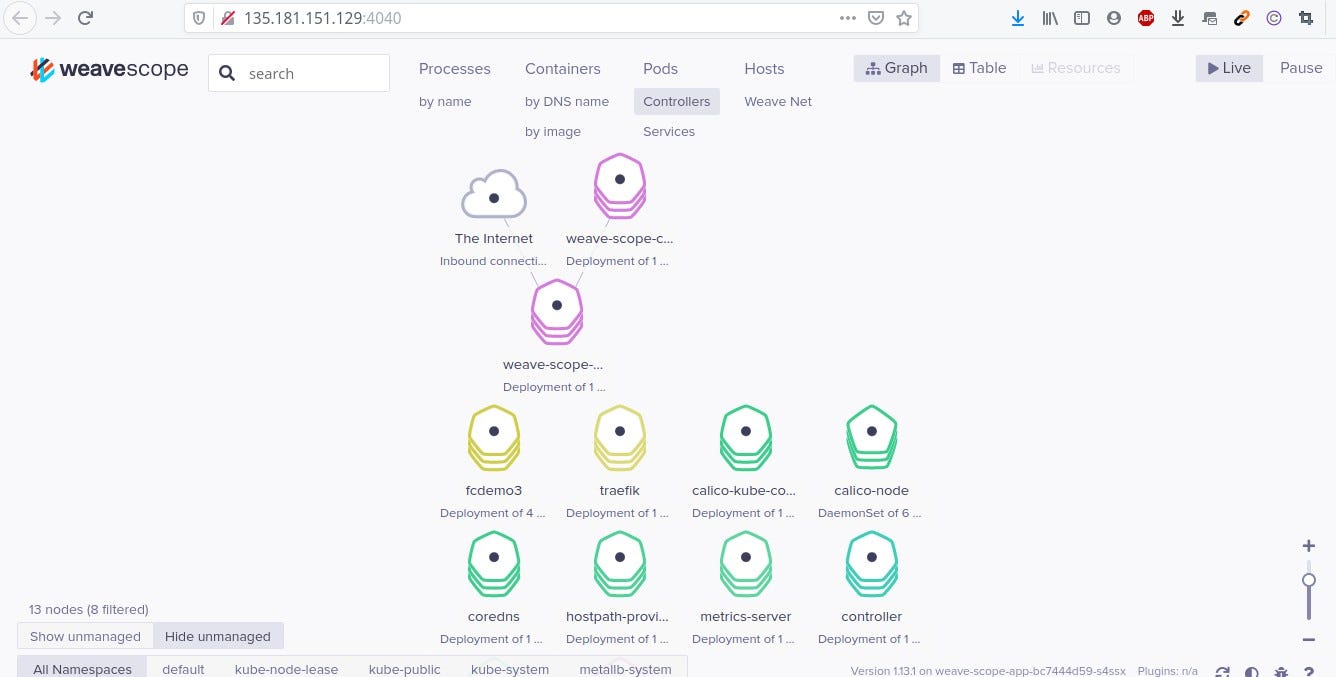Switch to Hide unmanaged
The image size is (1336, 677).
(218, 636)
